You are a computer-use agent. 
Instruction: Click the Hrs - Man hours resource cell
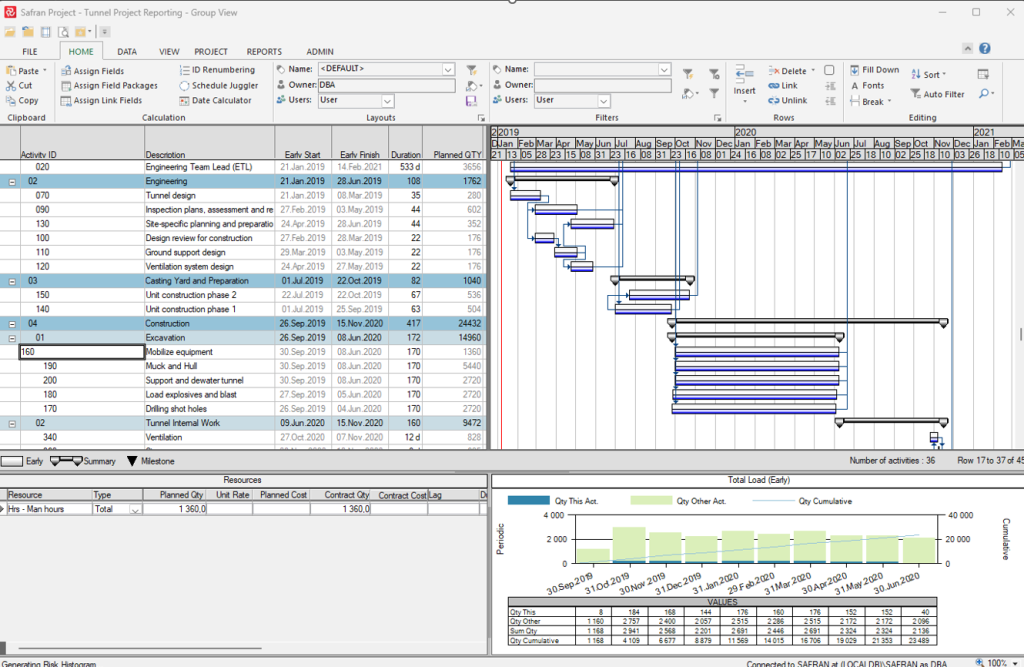click(49, 509)
